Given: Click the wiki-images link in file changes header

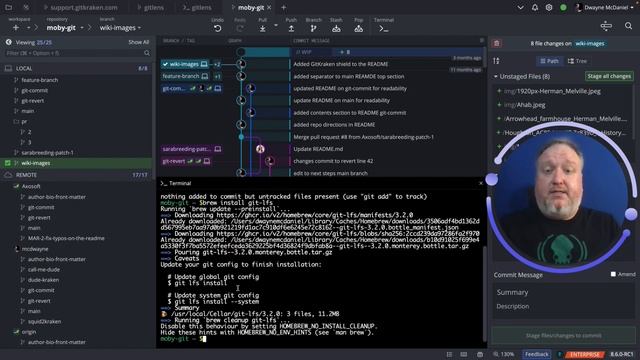Looking at the screenshot, I should click(589, 43).
